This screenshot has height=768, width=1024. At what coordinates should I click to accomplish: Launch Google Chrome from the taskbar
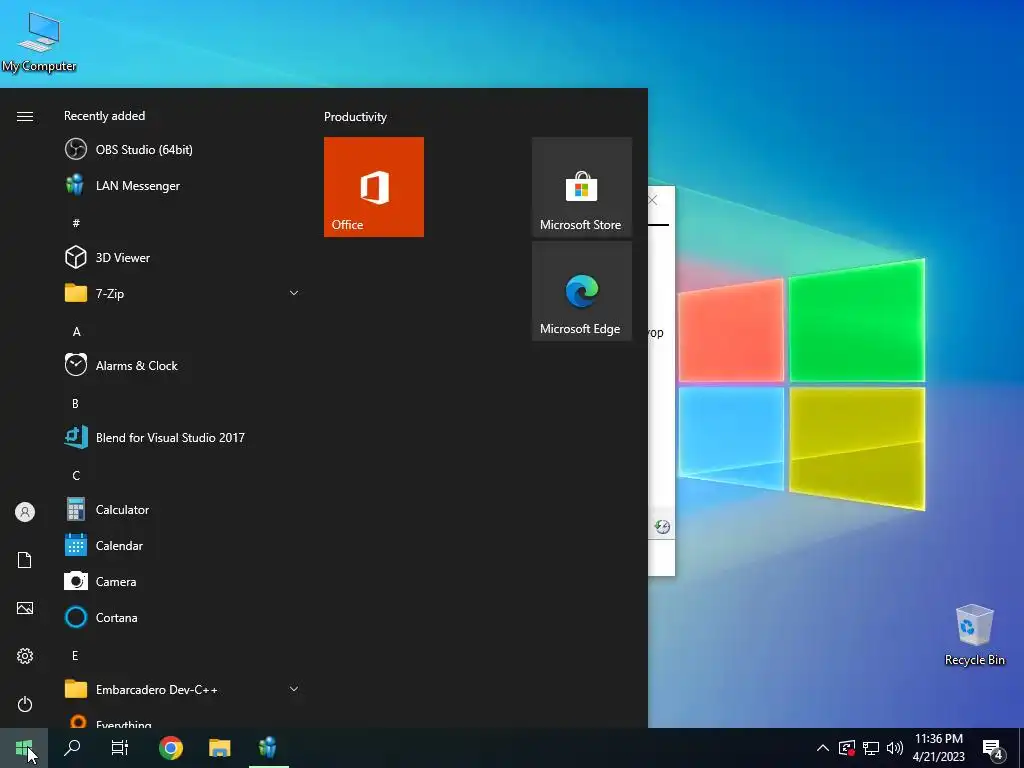[x=171, y=748]
